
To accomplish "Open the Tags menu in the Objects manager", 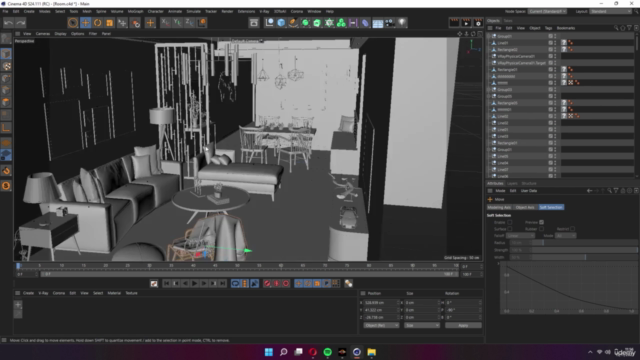I will tap(548, 28).
